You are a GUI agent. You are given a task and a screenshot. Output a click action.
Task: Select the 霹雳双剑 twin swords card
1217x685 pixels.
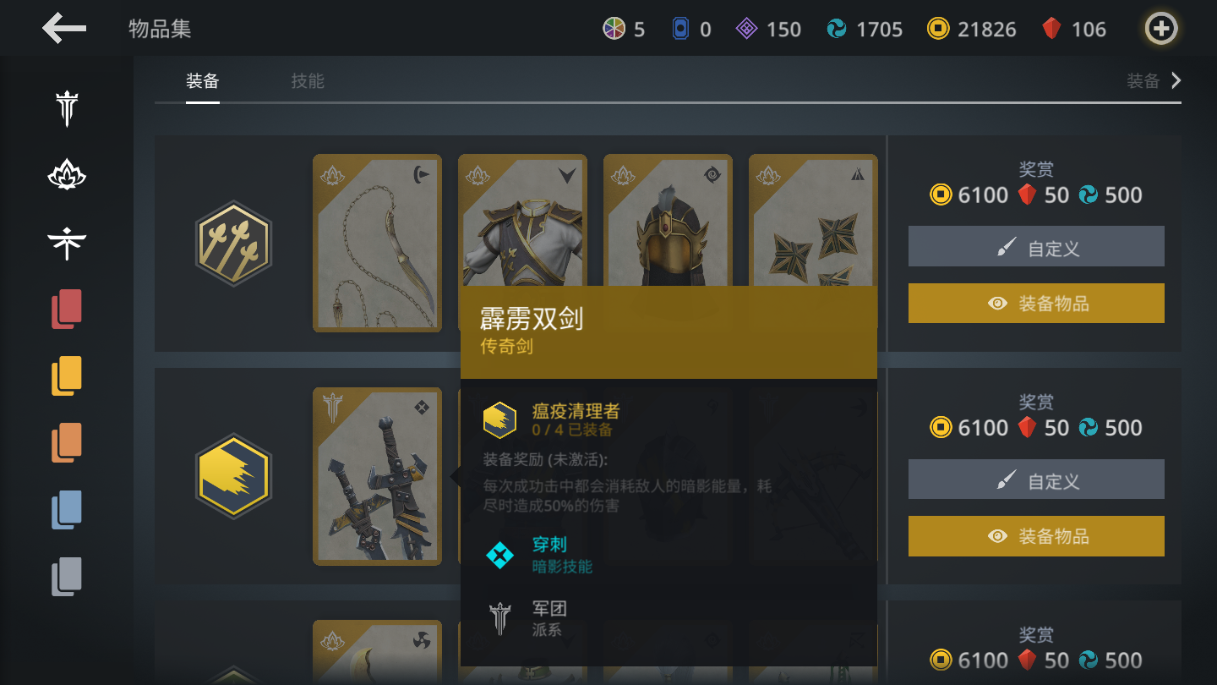(x=377, y=476)
